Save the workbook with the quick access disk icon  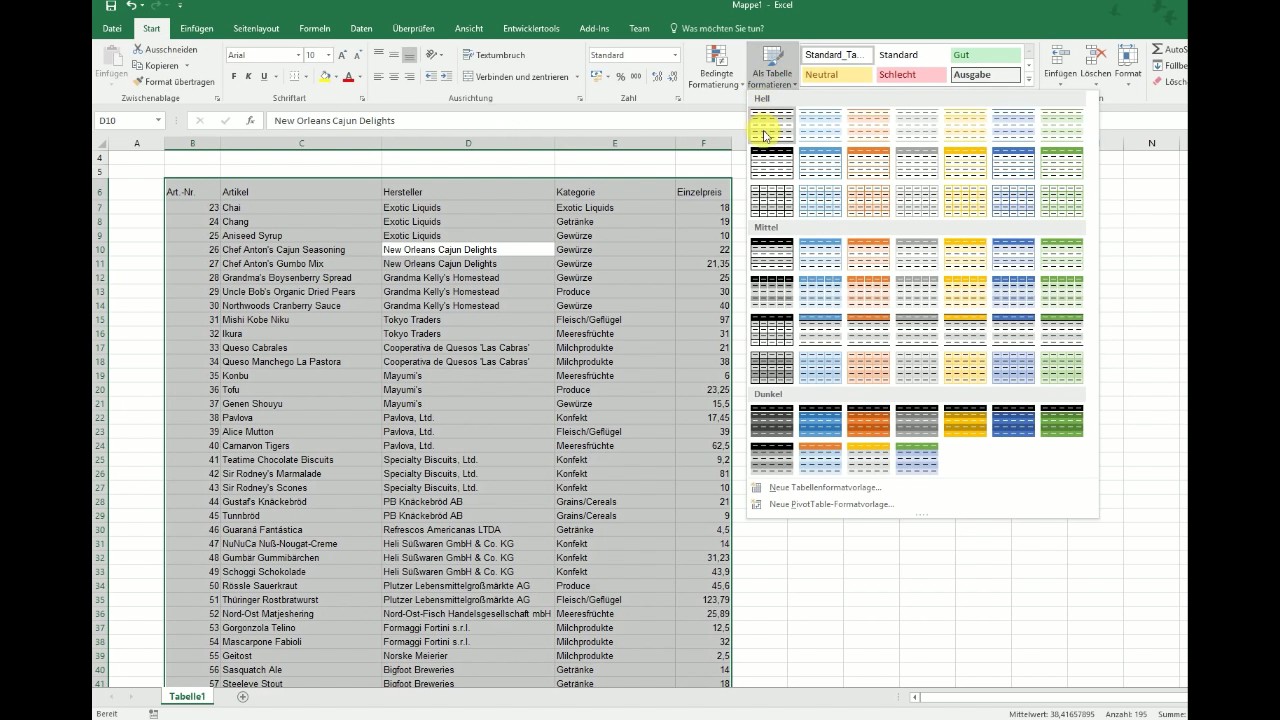click(111, 6)
